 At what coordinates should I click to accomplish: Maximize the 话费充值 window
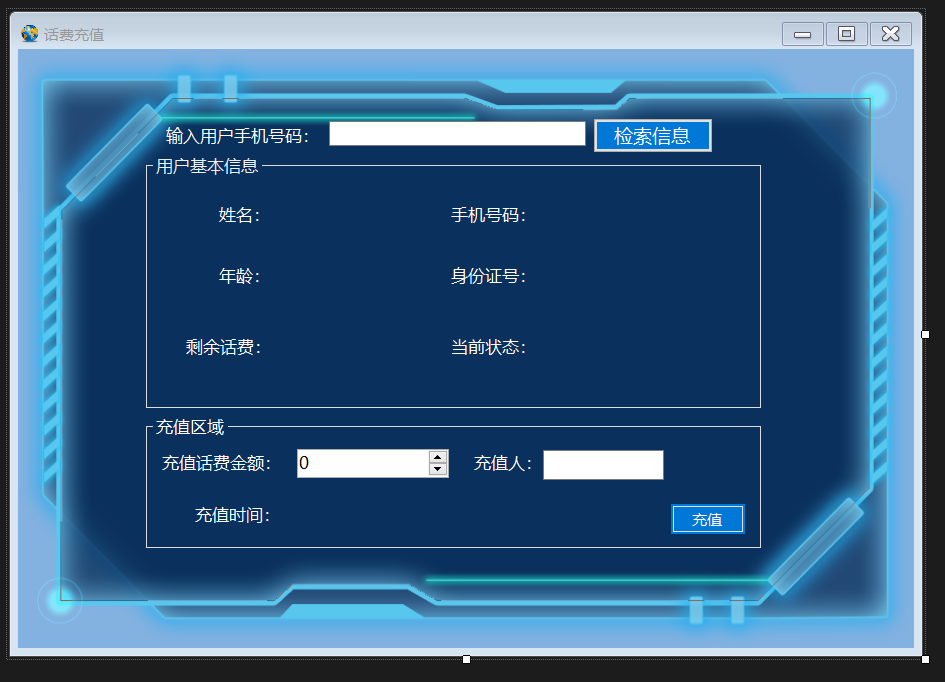[846, 34]
